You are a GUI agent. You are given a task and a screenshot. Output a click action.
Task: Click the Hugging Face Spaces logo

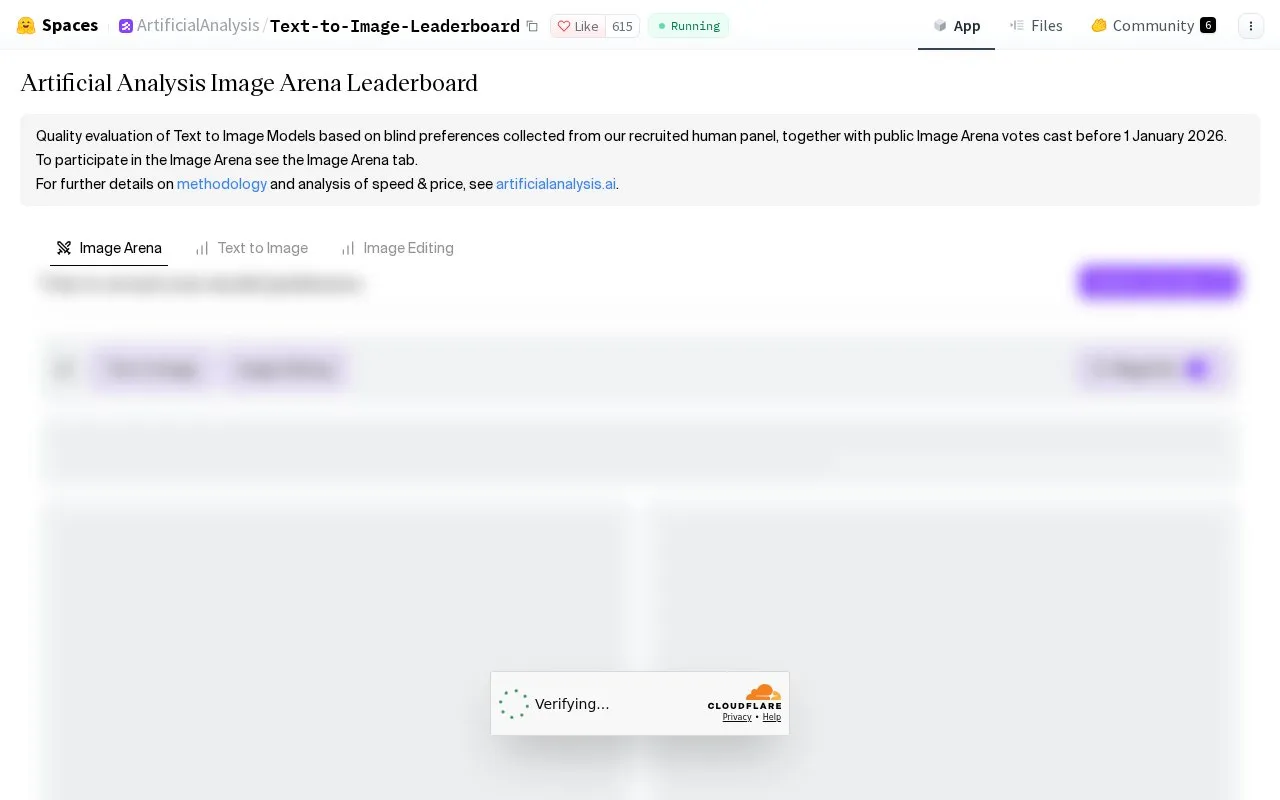[57, 25]
